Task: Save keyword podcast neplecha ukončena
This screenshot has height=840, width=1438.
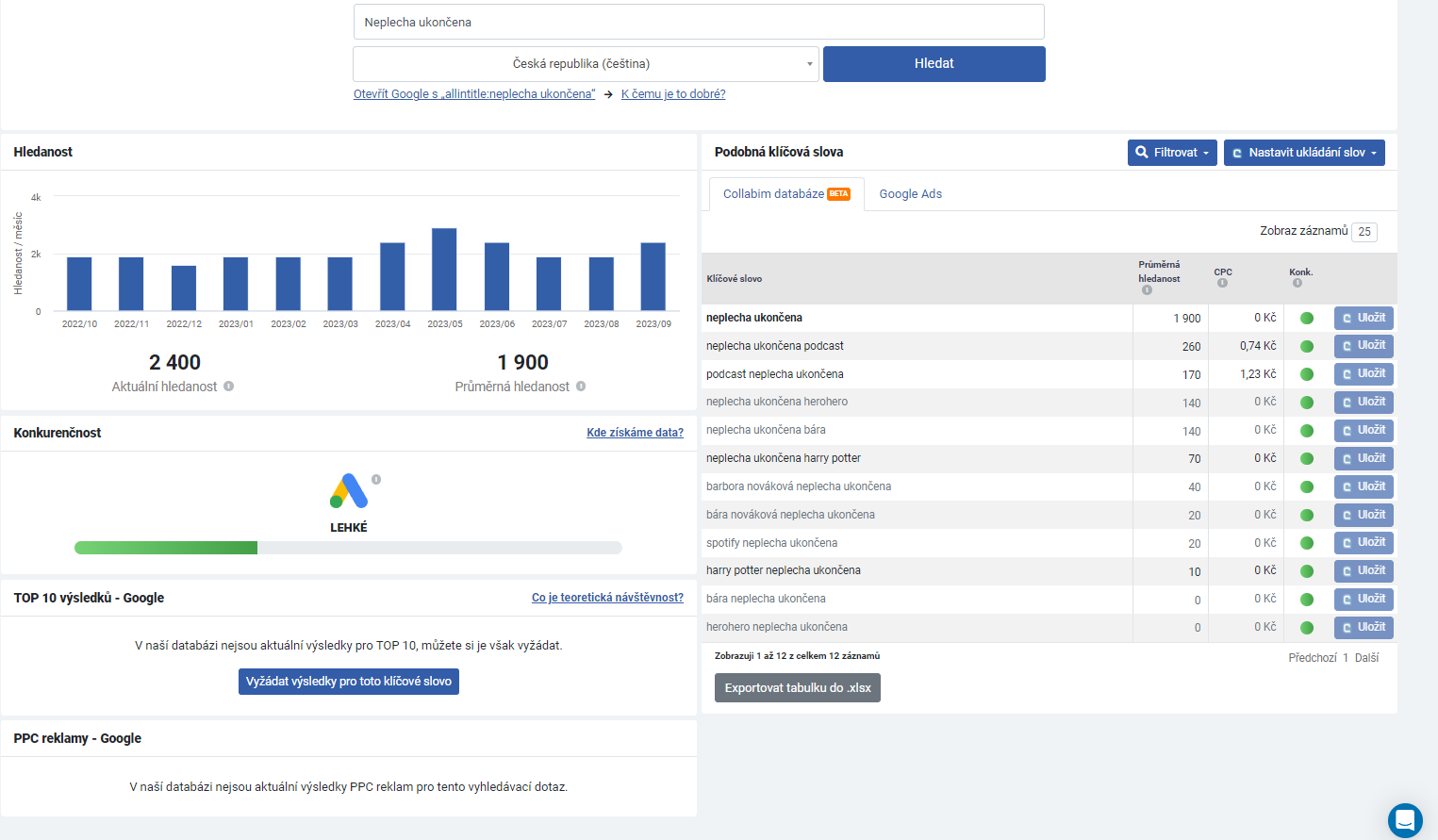Action: pyautogui.click(x=1364, y=374)
